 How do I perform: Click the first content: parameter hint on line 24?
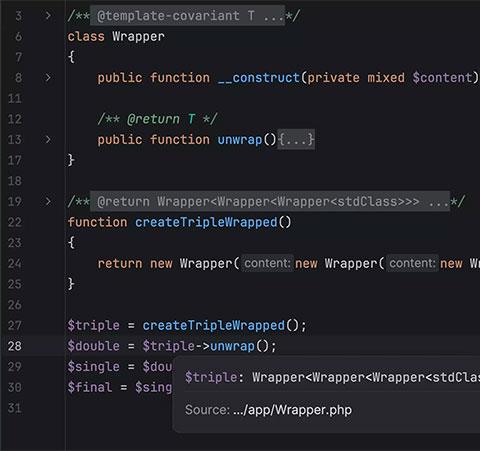tap(267, 263)
